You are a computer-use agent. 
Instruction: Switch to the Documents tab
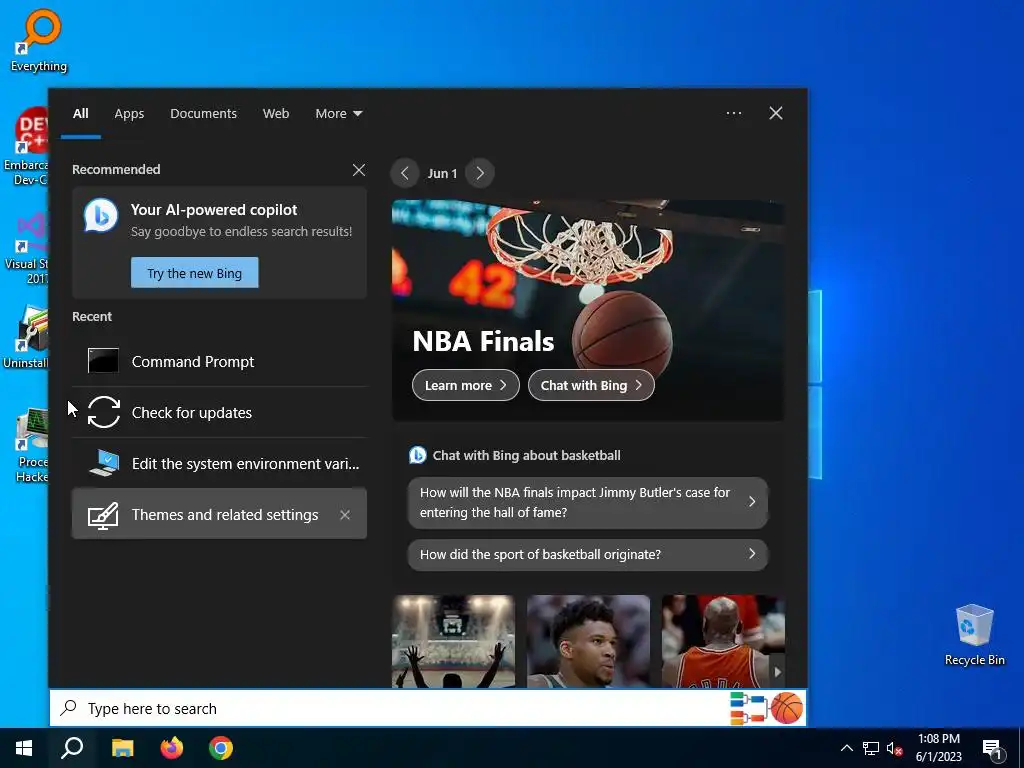click(203, 114)
